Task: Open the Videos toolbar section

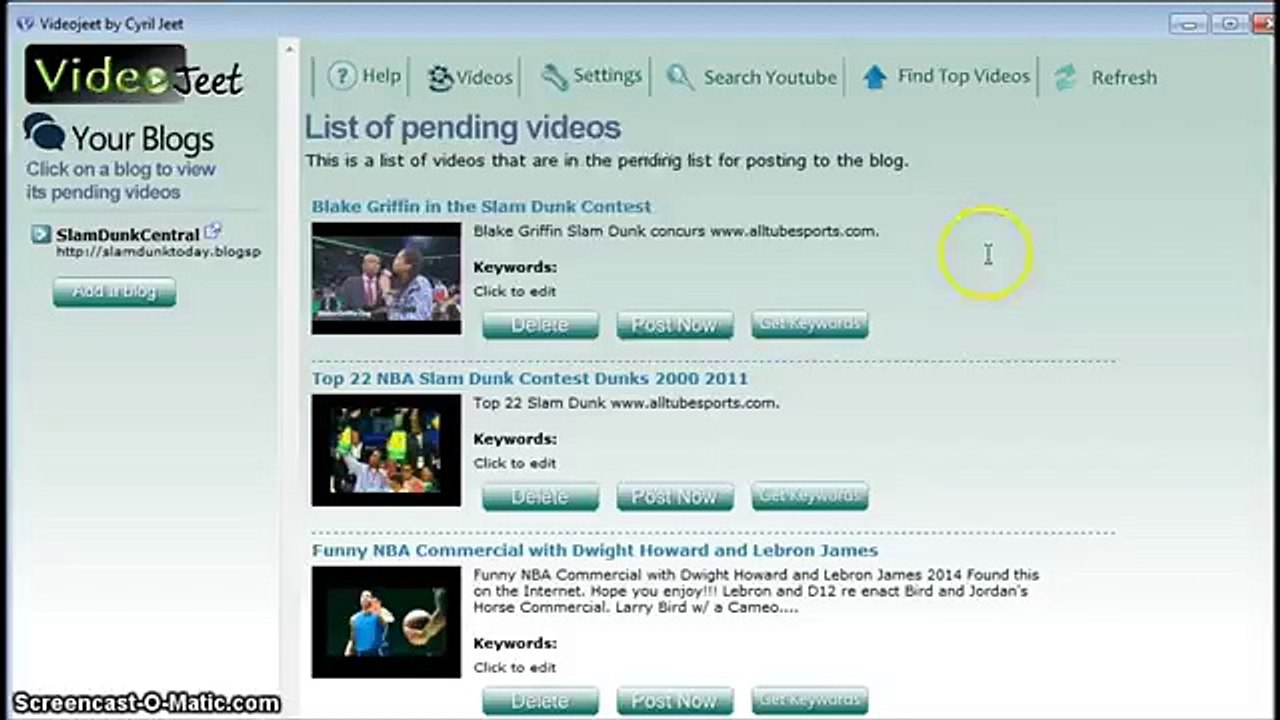Action: tap(469, 77)
